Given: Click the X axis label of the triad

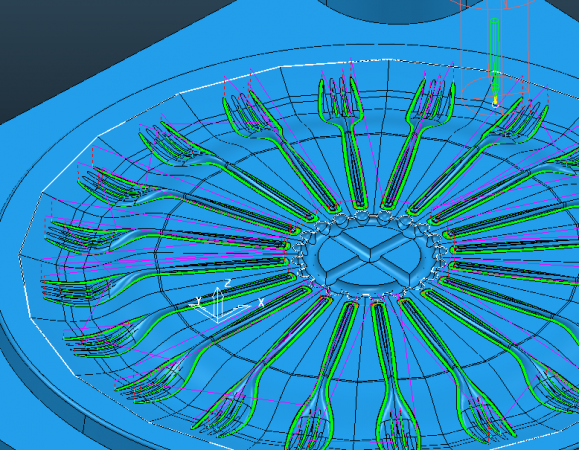Looking at the screenshot, I should click(x=261, y=303).
